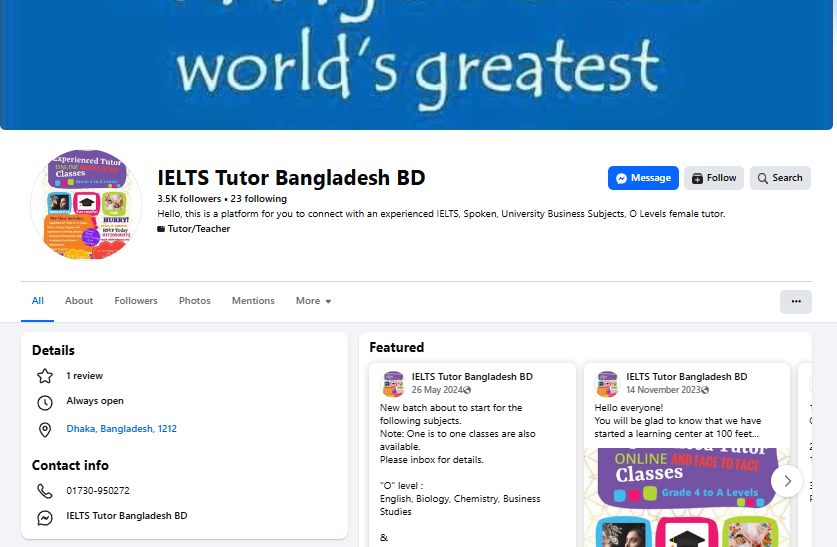Open the page profile picture

tap(86, 204)
